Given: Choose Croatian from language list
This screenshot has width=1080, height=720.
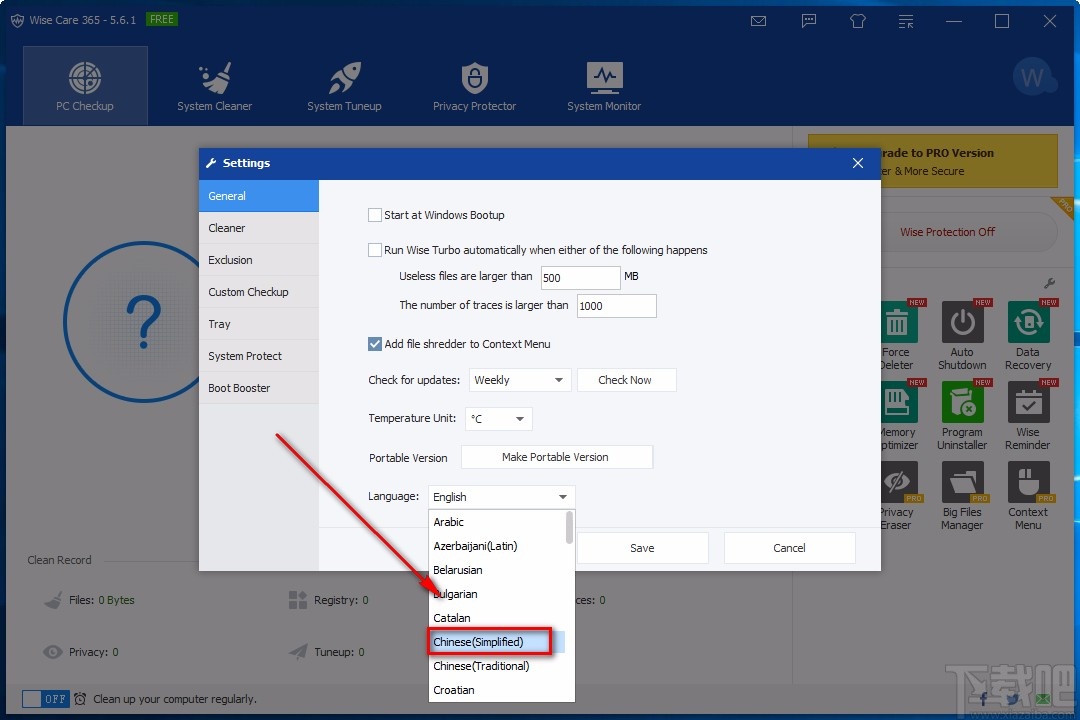Looking at the screenshot, I should 497,690.
